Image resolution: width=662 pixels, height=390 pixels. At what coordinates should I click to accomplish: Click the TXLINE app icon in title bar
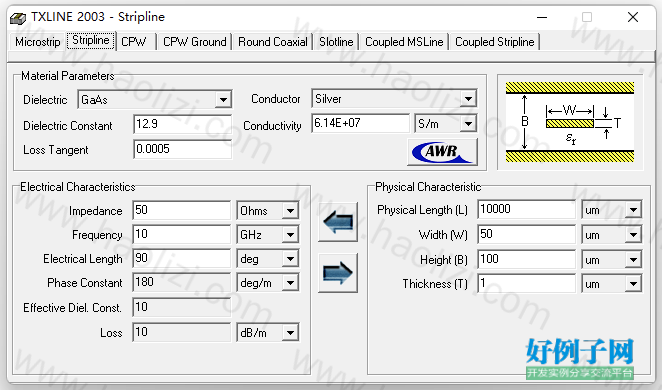18,18
